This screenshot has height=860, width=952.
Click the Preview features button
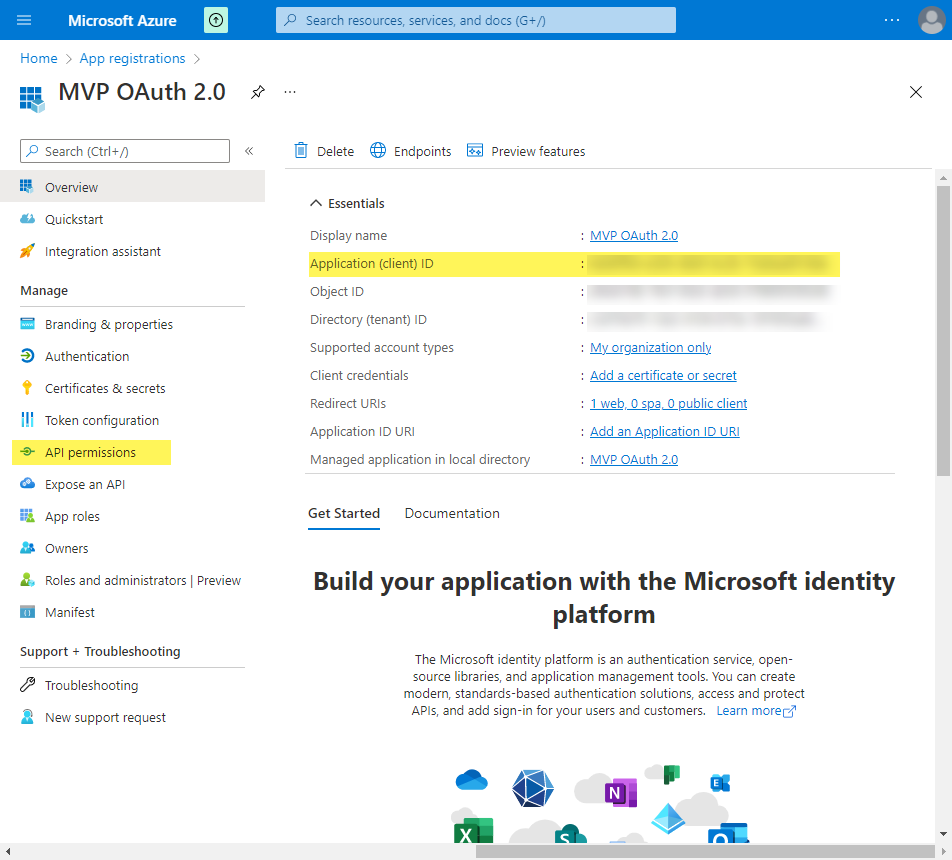point(526,151)
